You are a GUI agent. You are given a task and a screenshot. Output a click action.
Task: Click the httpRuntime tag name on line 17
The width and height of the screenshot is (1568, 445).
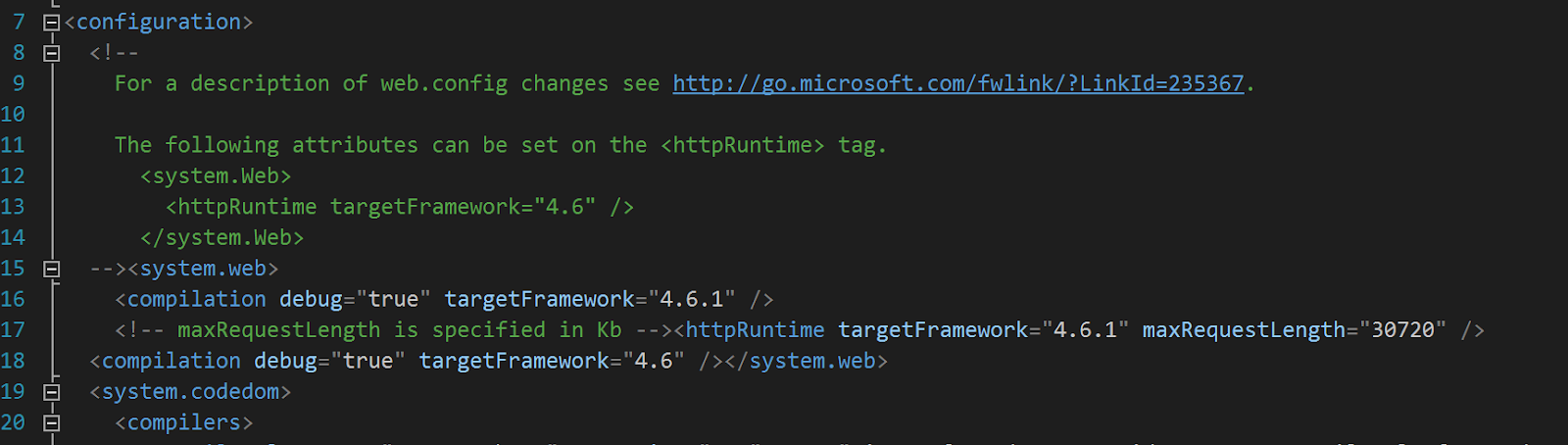coord(756,330)
